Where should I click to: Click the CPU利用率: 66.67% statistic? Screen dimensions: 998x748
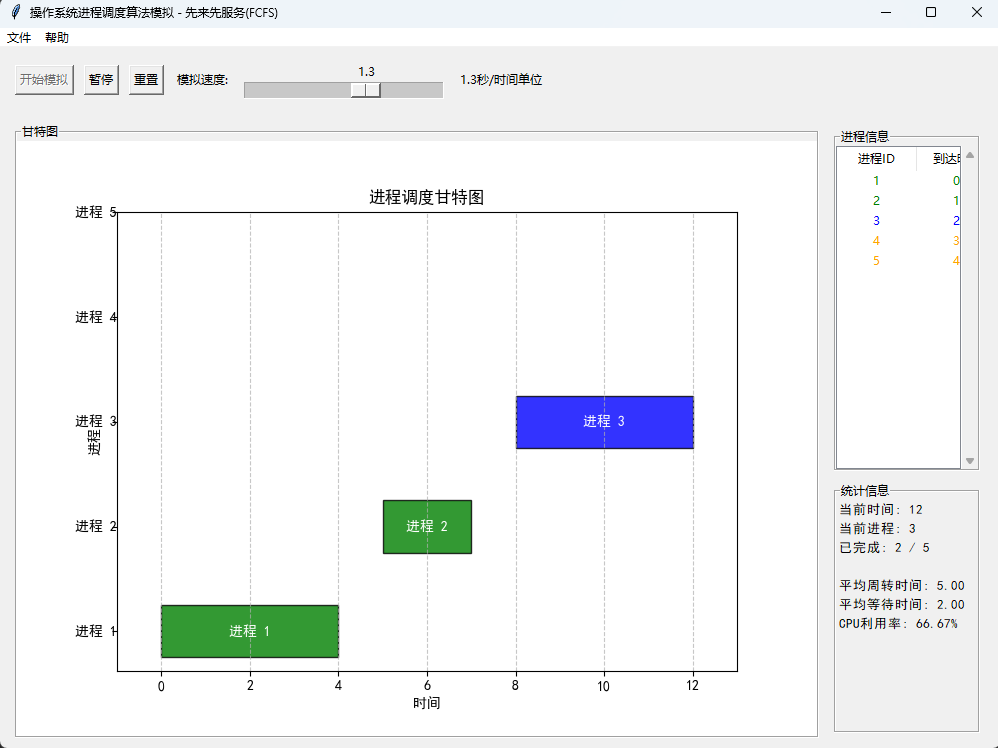(x=898, y=624)
